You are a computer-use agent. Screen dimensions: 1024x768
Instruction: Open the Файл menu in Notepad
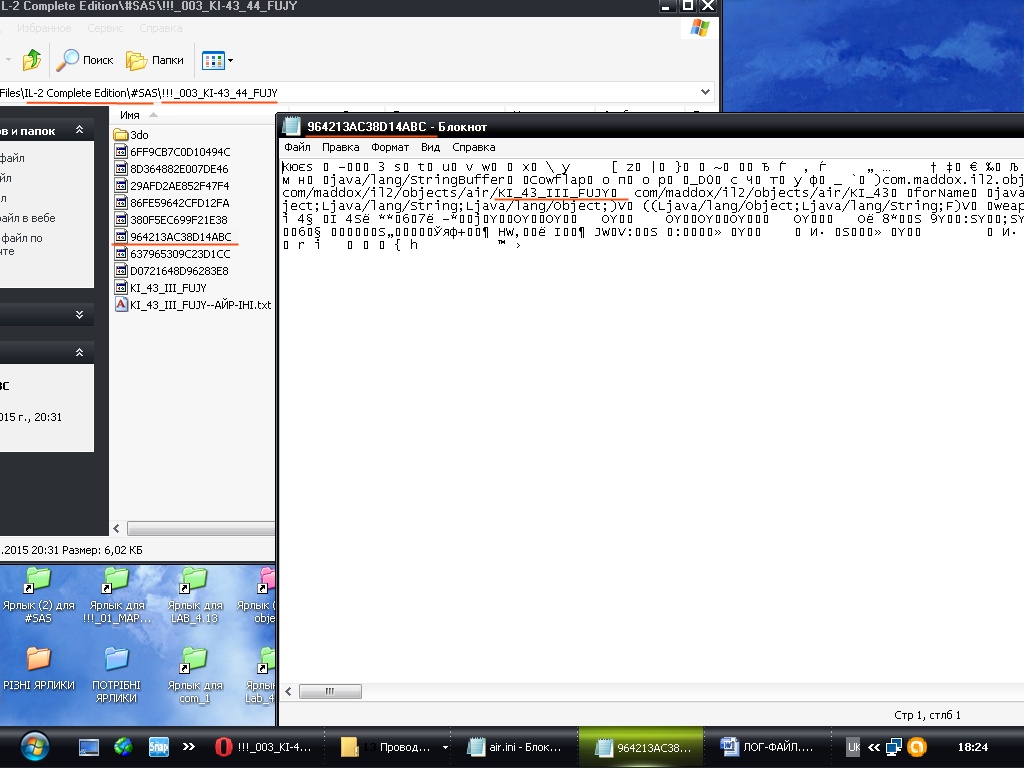point(297,148)
